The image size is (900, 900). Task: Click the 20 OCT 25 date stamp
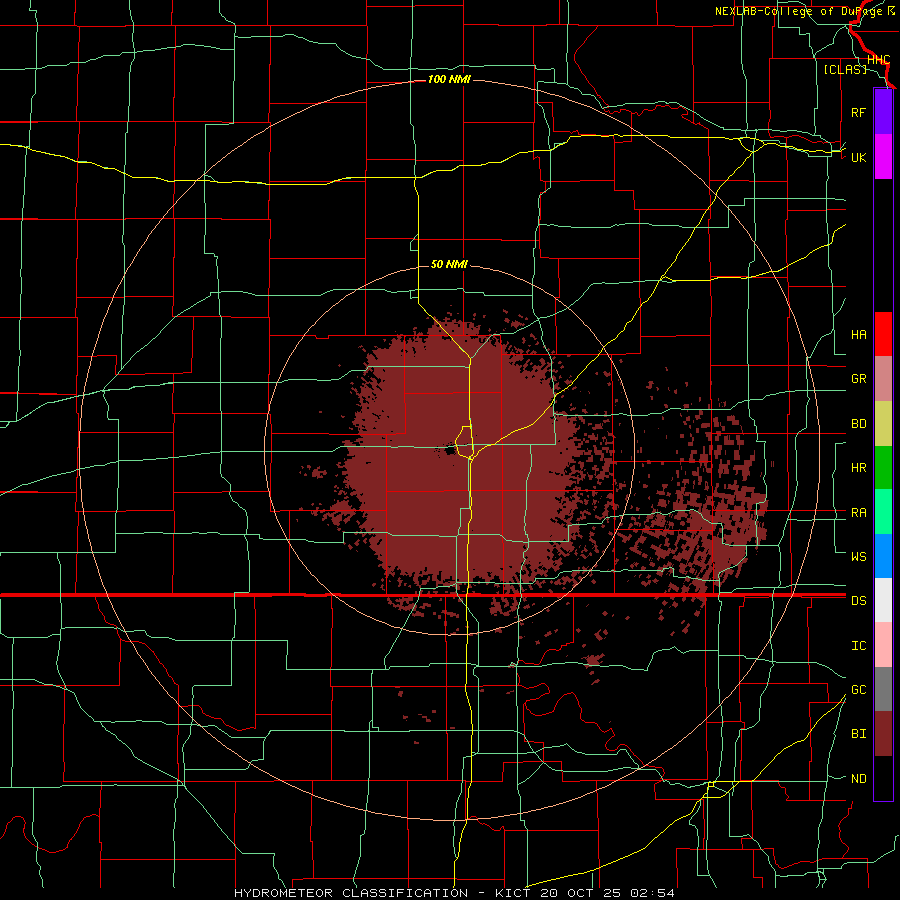(580, 893)
